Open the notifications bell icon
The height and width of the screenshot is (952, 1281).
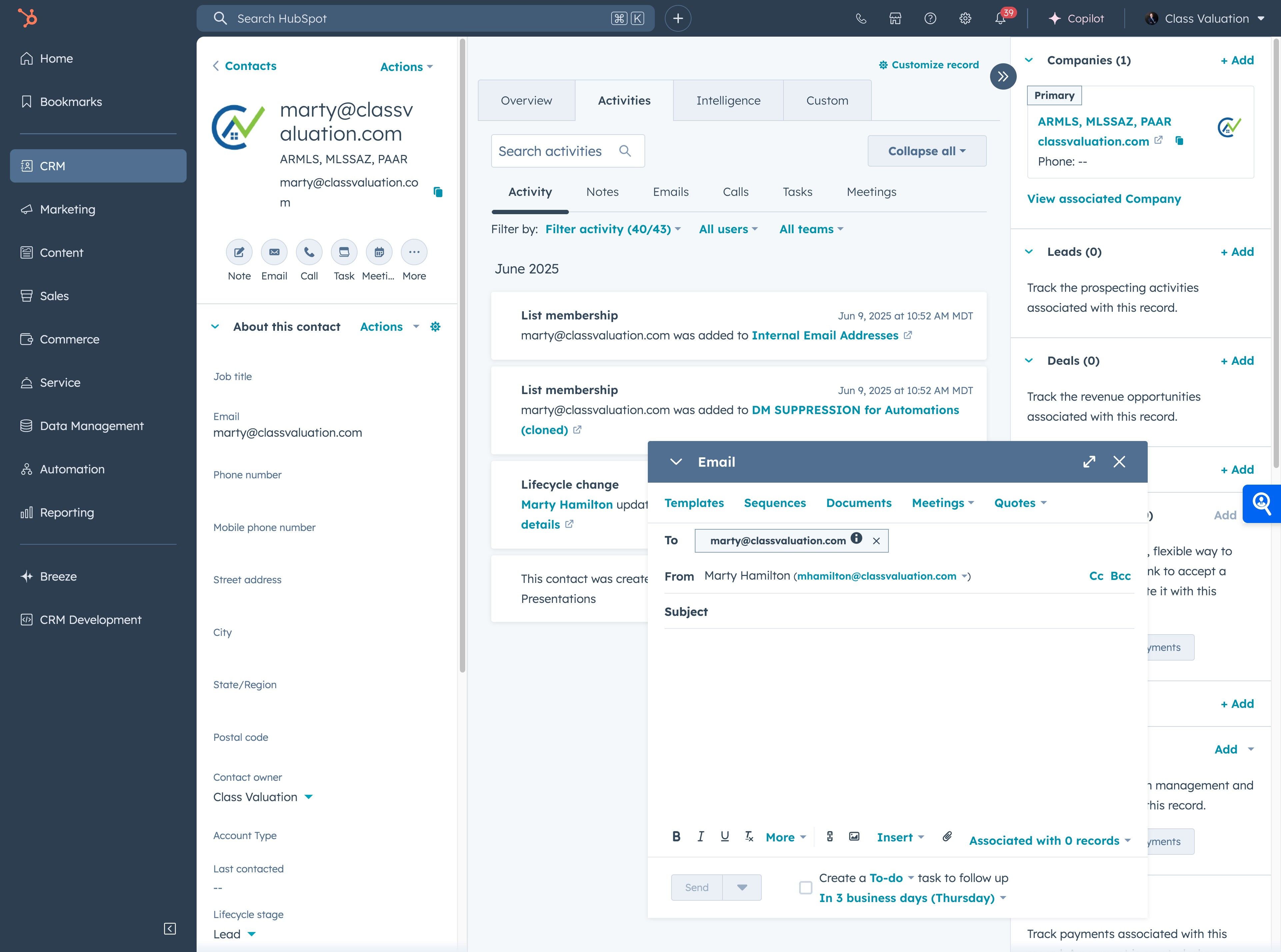[x=1000, y=18]
